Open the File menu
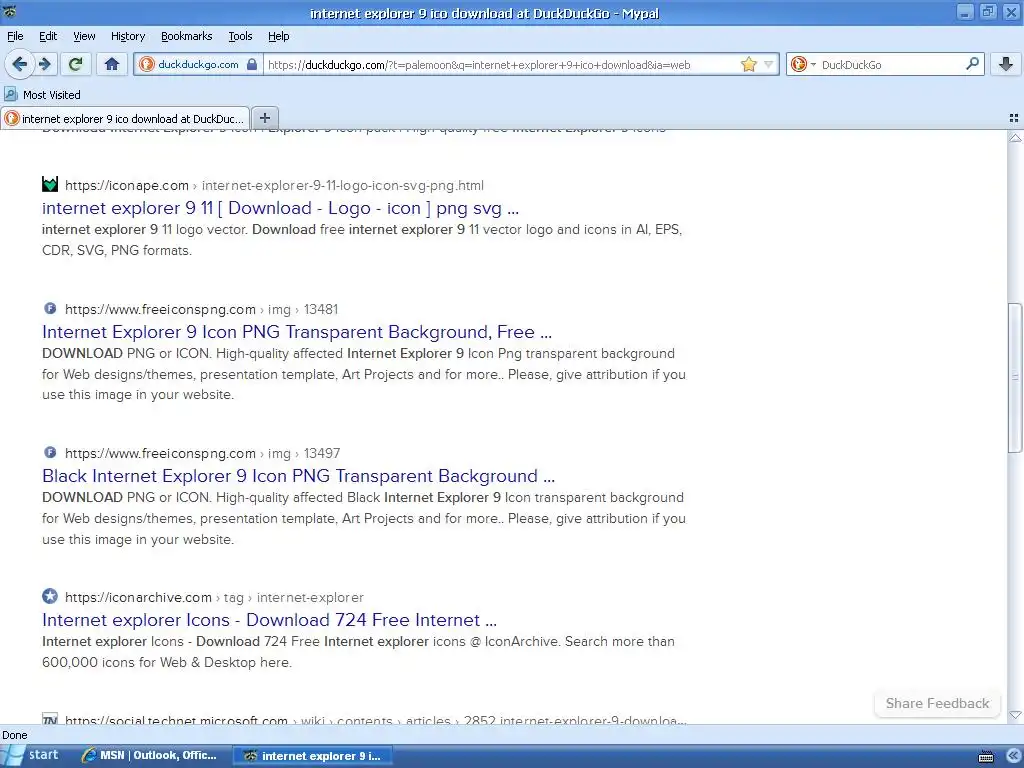Image resolution: width=1024 pixels, height=768 pixels. [15, 36]
